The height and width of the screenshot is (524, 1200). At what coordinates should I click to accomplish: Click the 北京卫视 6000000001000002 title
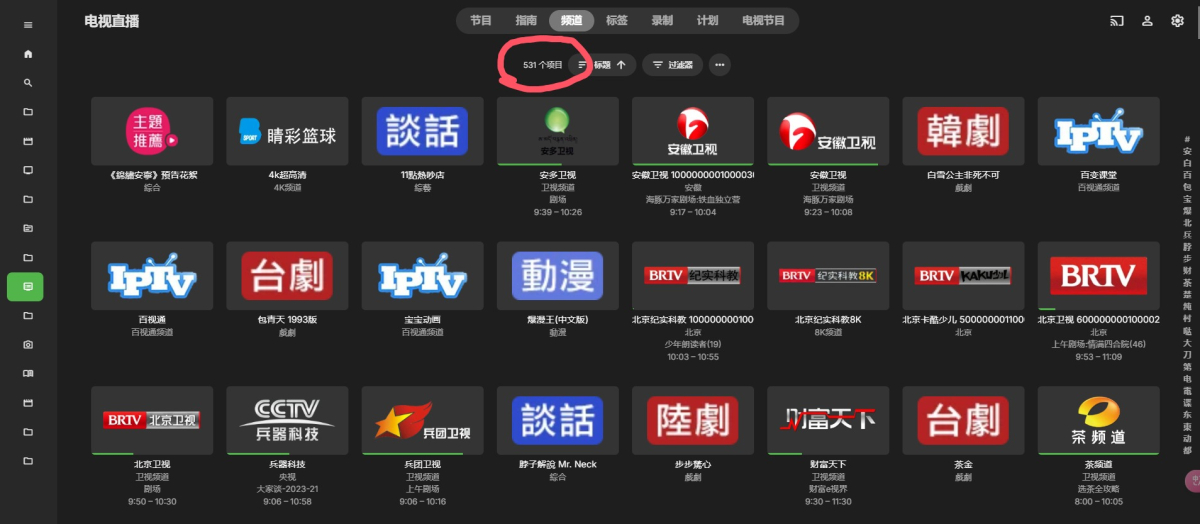click(1099, 320)
